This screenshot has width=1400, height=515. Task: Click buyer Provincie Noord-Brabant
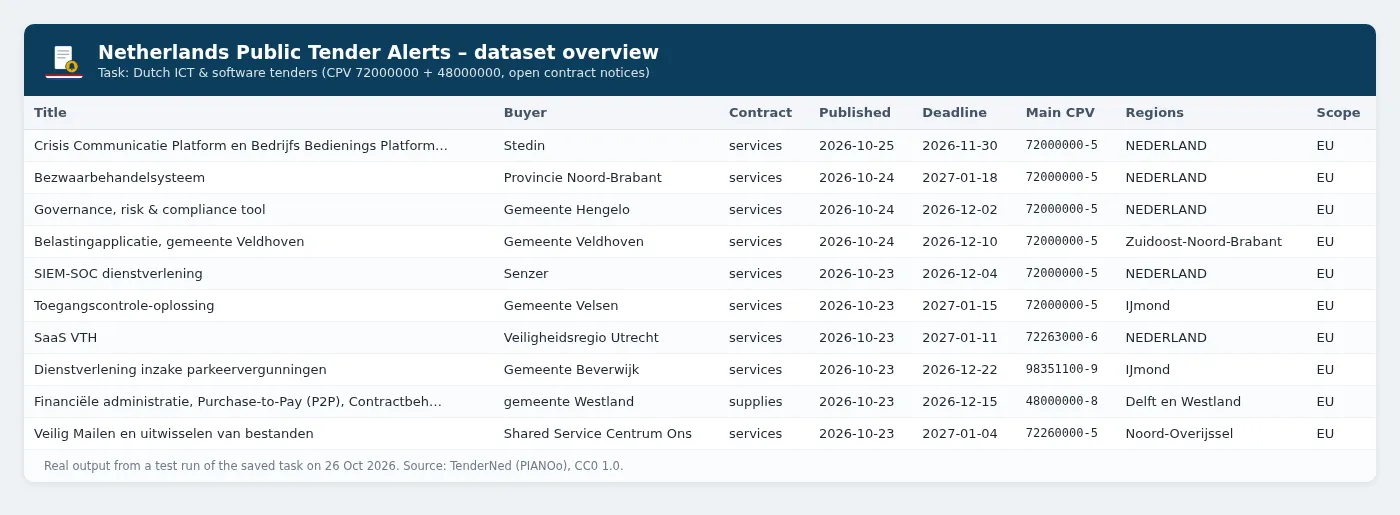tap(583, 178)
